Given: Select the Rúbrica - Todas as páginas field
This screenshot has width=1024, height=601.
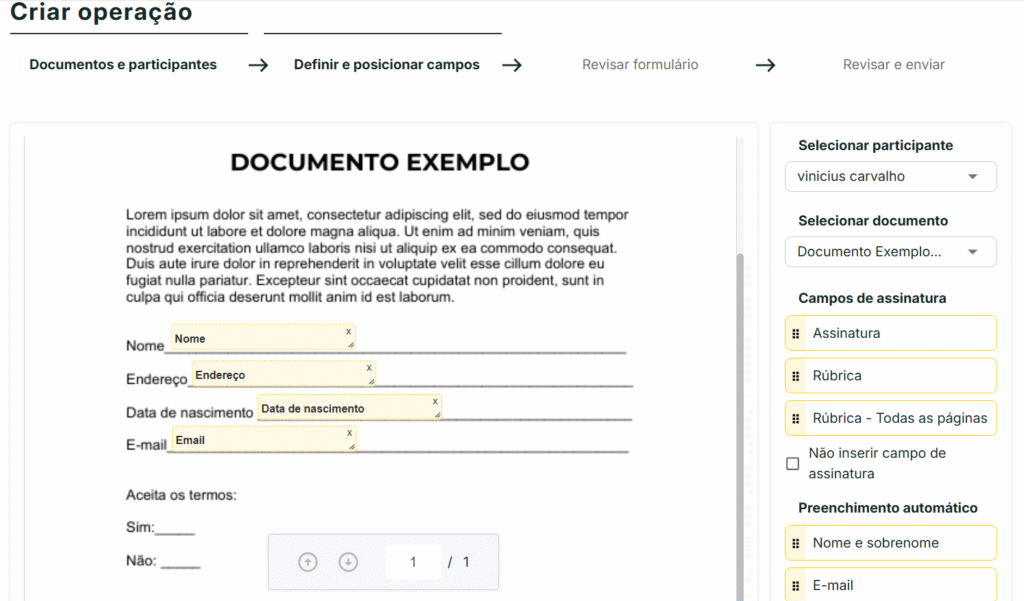Looking at the screenshot, I should 899,418.
